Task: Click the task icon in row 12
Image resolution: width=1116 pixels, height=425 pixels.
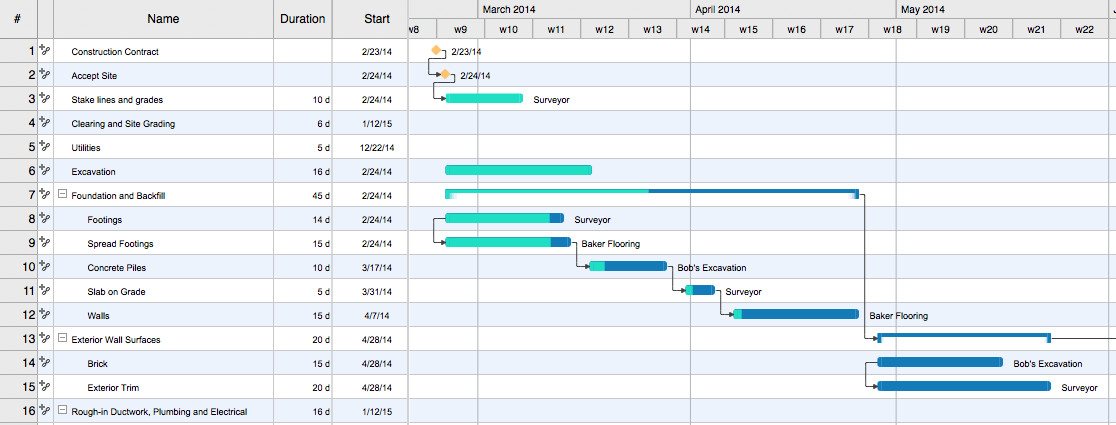Action: [x=44, y=314]
